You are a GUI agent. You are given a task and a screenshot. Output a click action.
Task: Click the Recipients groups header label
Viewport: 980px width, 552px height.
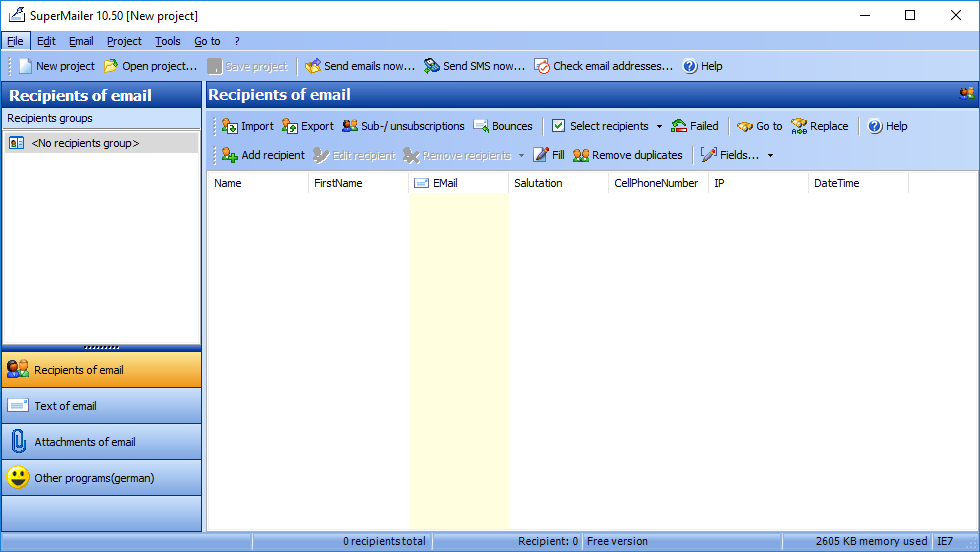click(x=50, y=118)
